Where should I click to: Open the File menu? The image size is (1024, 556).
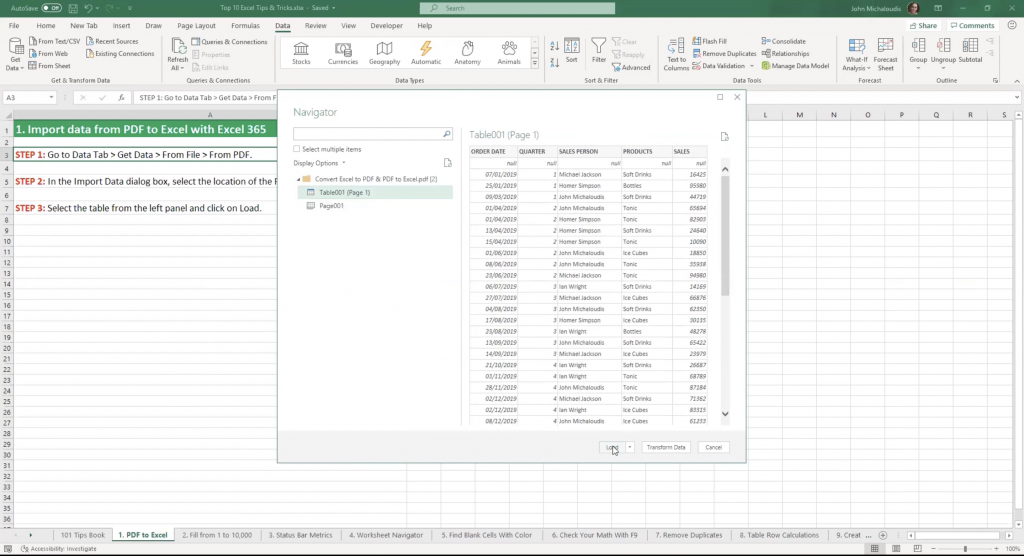(x=14, y=25)
